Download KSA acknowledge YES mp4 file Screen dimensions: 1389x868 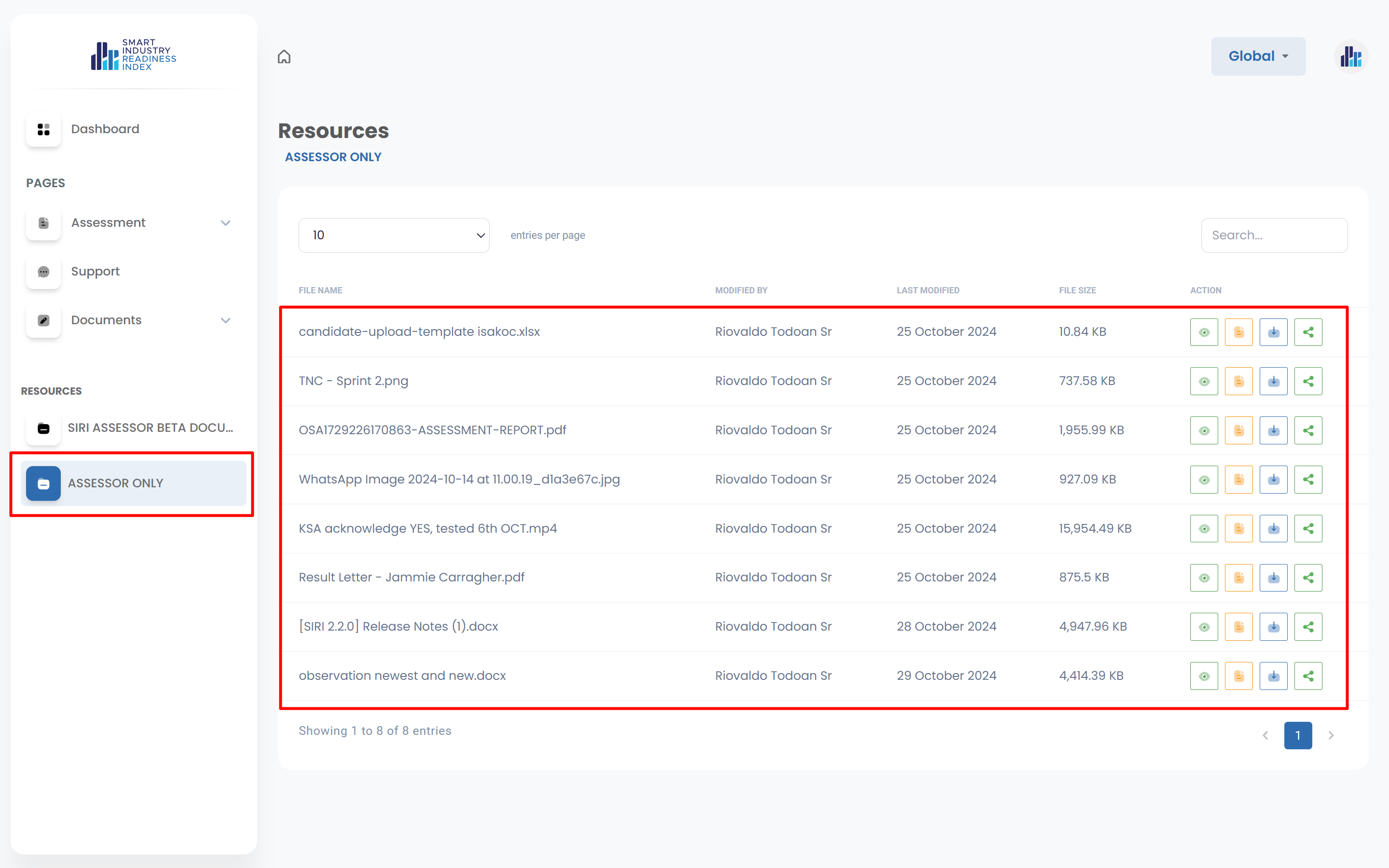point(1273,529)
